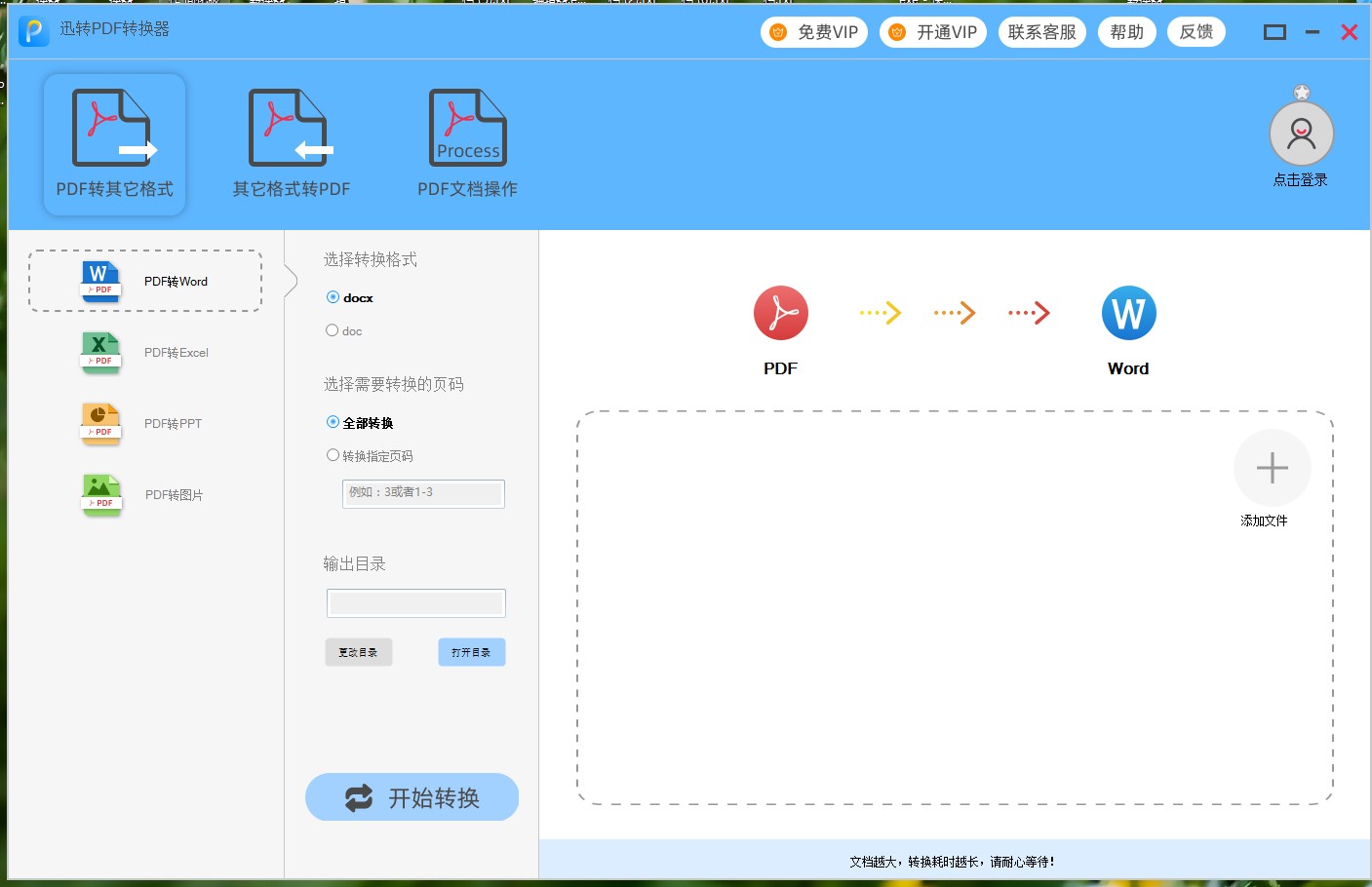1372x887 pixels.
Task: Click the file drop area
Action: (955, 607)
